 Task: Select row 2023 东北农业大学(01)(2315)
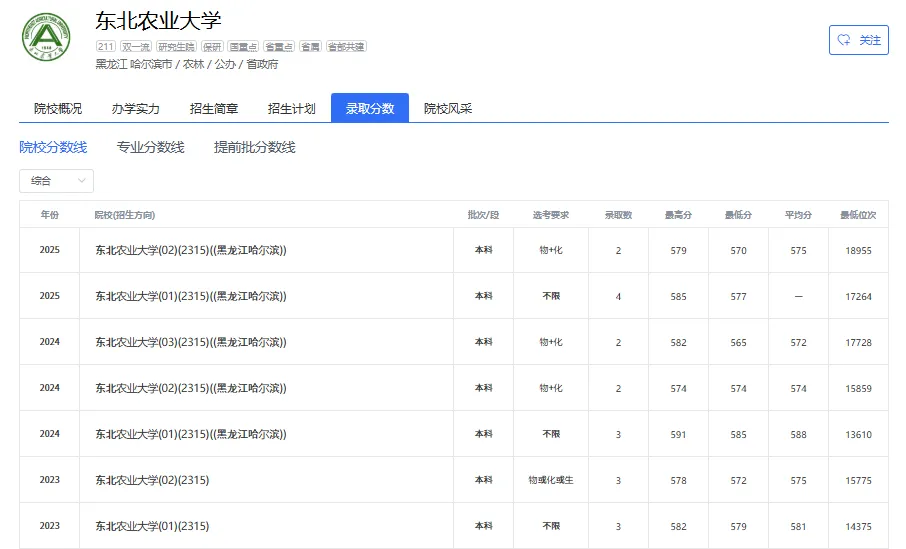pos(454,526)
